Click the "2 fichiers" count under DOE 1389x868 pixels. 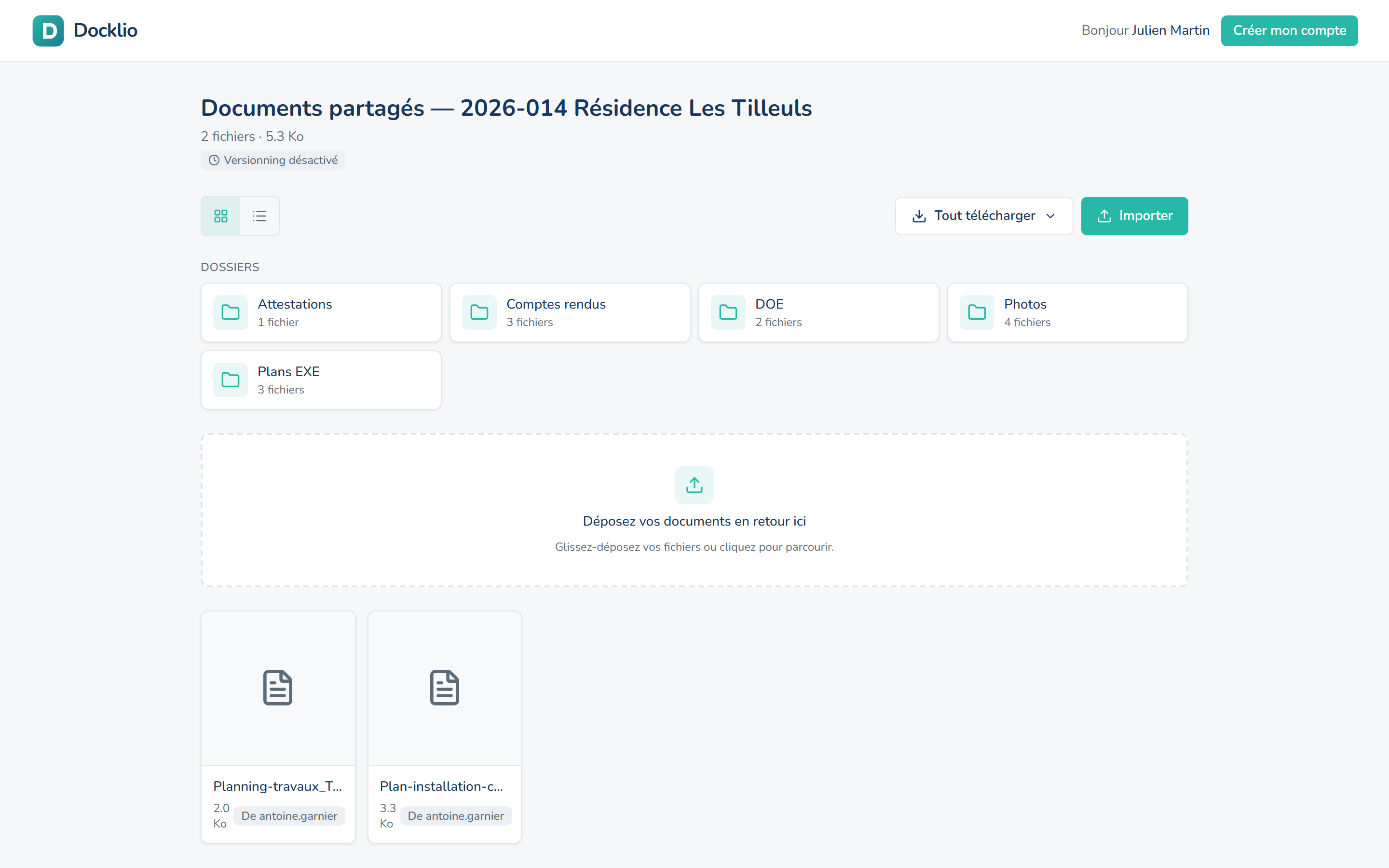778,322
